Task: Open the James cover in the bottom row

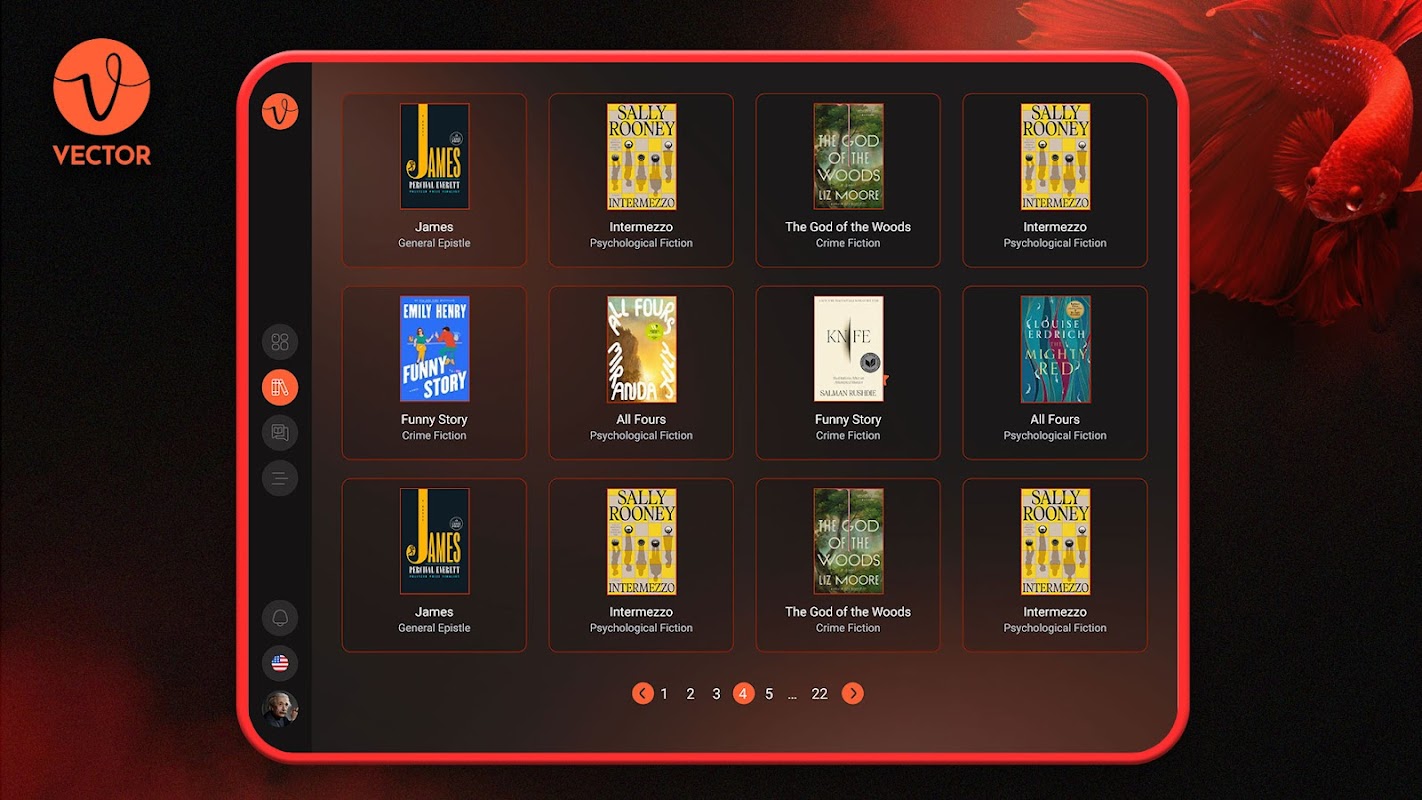Action: tap(435, 541)
